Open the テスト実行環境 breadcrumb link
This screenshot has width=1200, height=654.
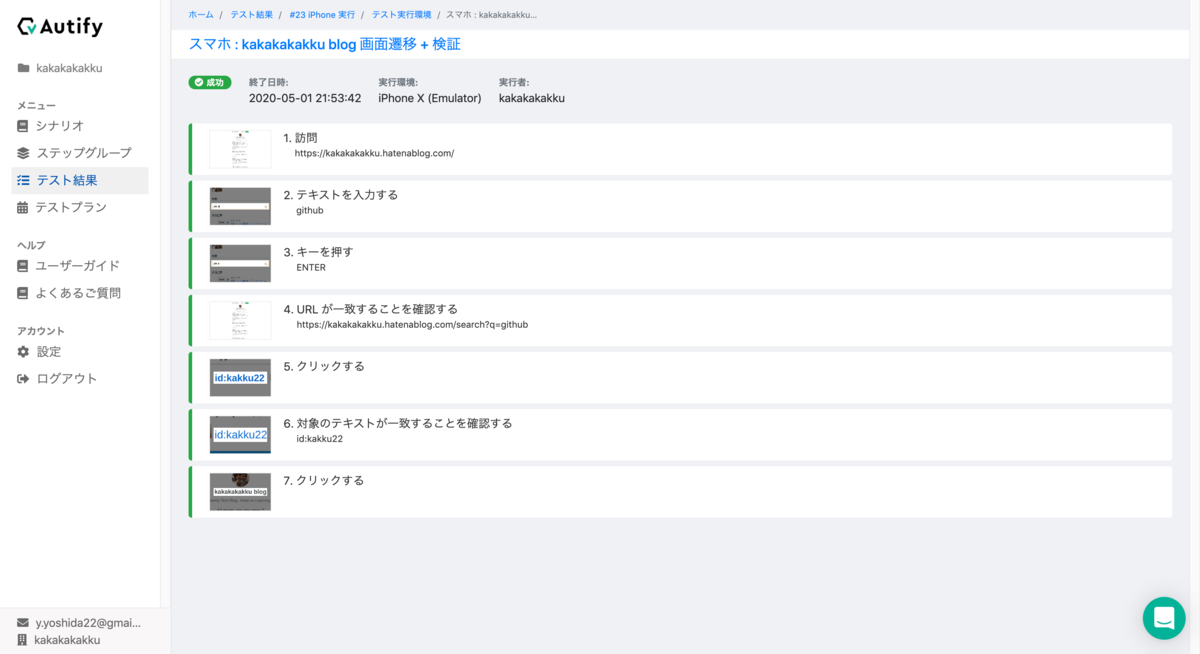pos(399,14)
